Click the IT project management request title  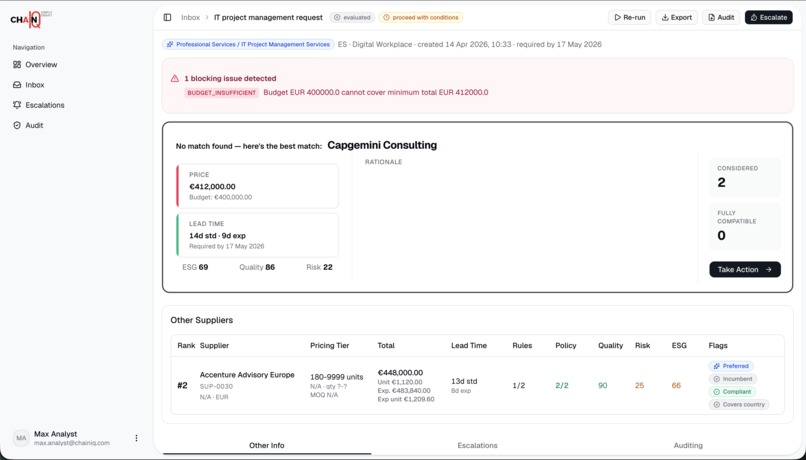268,17
